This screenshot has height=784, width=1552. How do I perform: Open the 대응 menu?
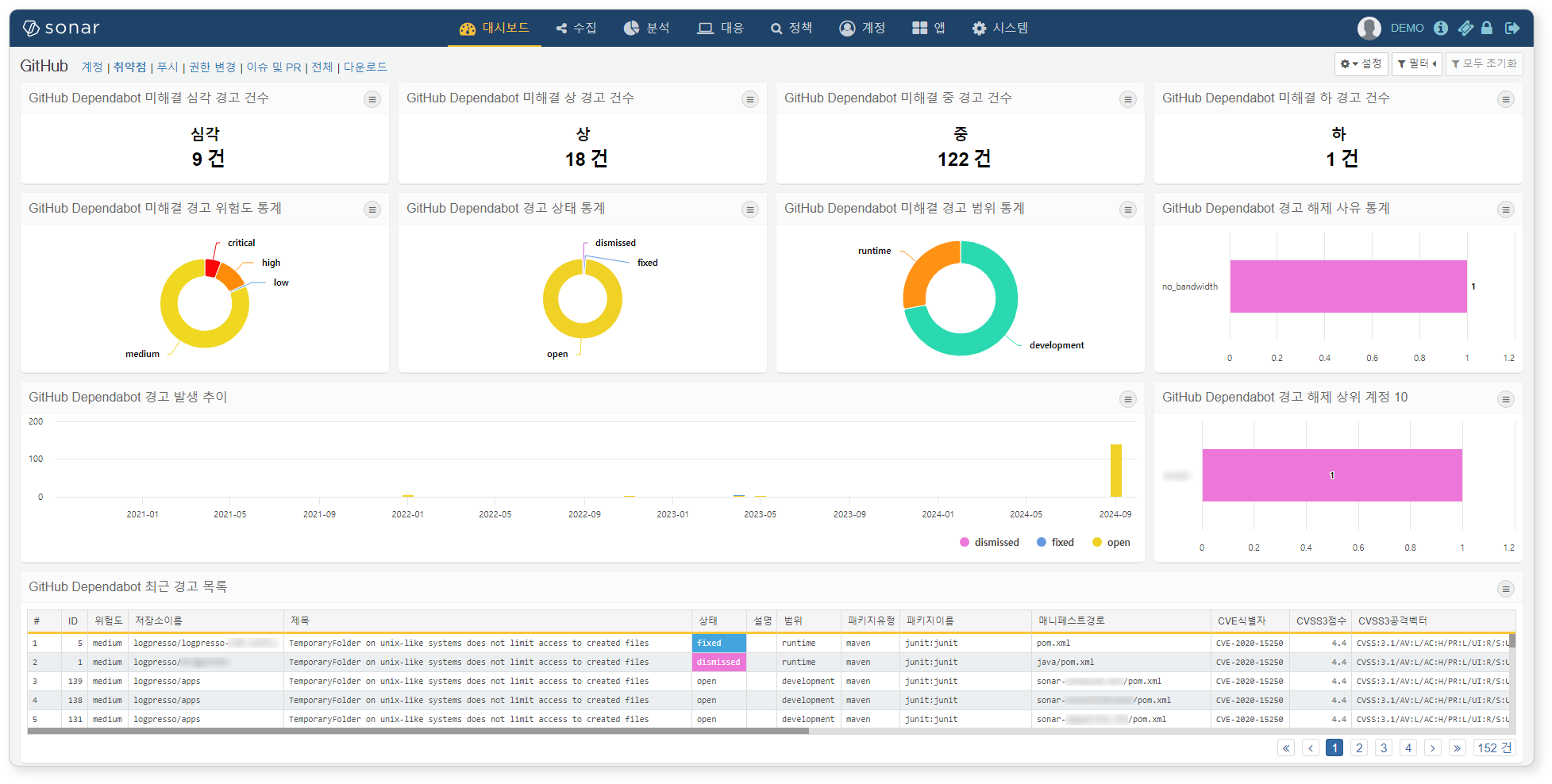pos(721,28)
